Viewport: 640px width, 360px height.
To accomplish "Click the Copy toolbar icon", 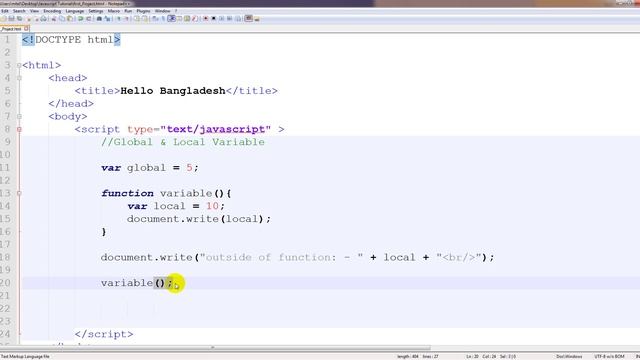I will pyautogui.click(x=62, y=18).
